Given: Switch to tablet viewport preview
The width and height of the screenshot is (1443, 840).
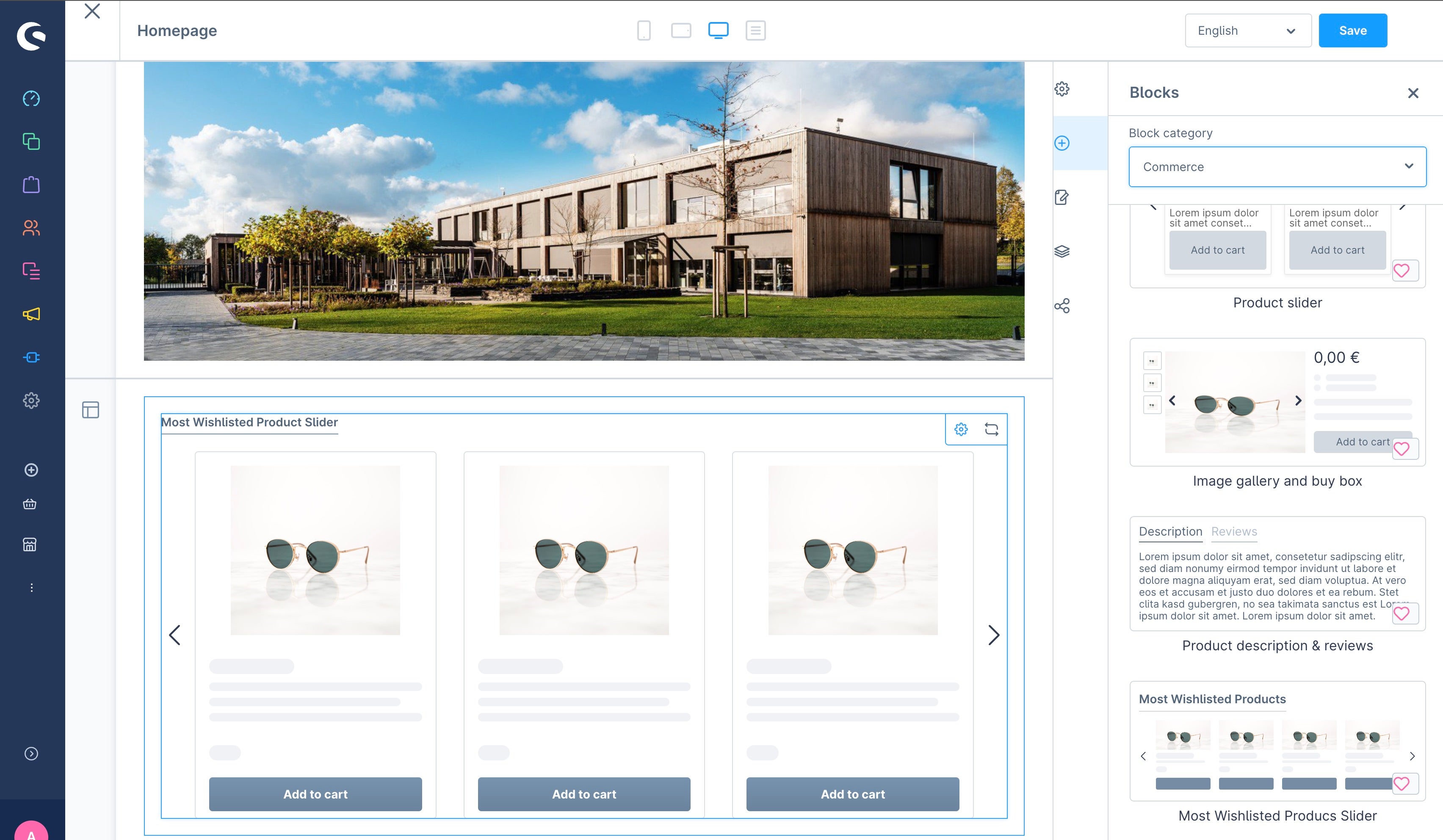Looking at the screenshot, I should pyautogui.click(x=681, y=30).
